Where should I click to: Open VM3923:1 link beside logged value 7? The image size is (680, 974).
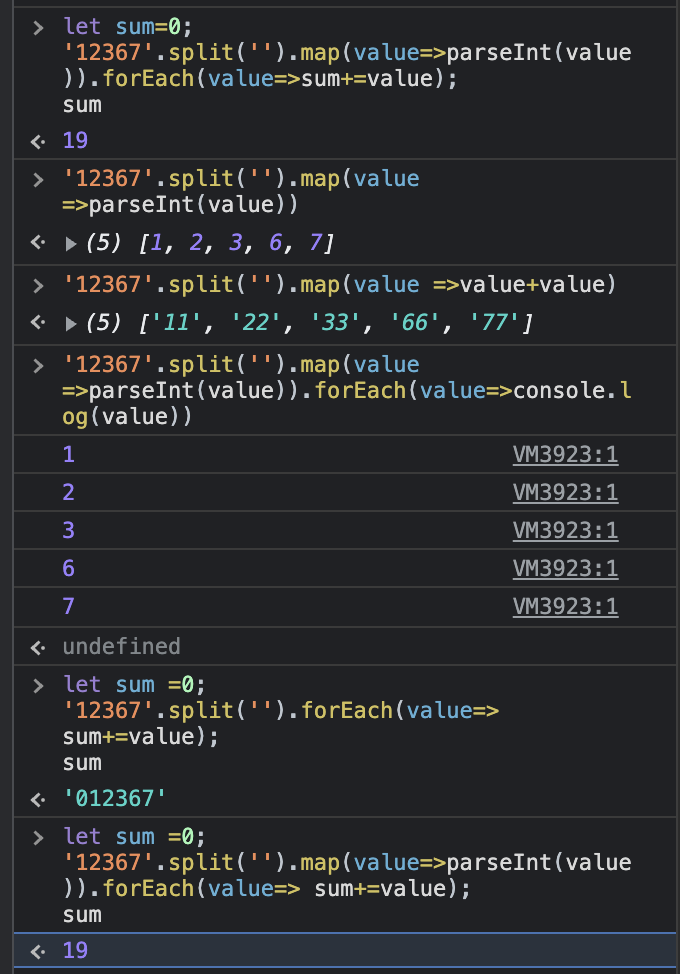click(x=565, y=606)
